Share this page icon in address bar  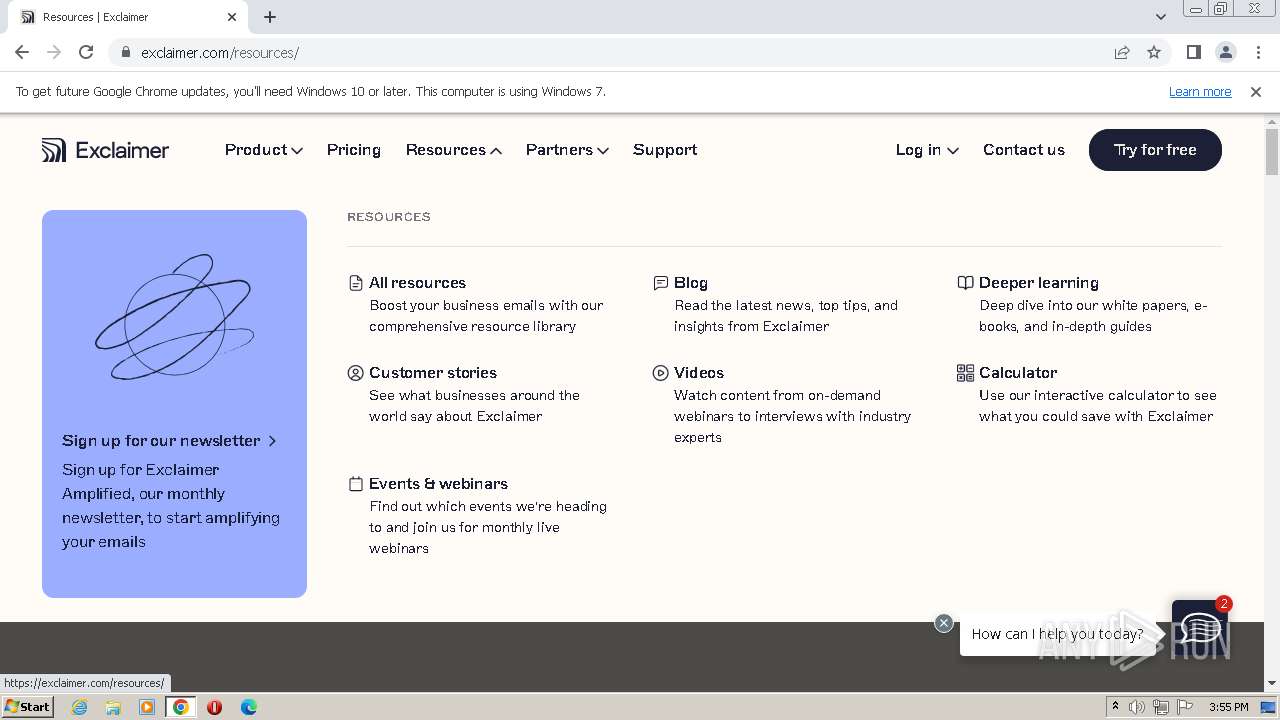coord(1122,52)
